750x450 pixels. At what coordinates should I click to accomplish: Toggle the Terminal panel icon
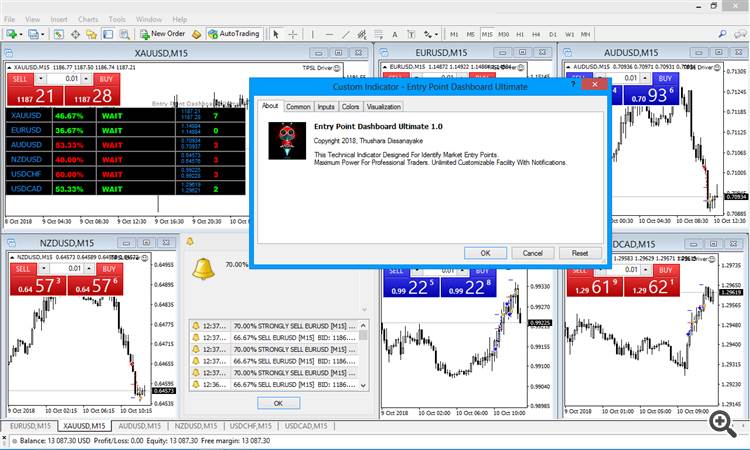[x=108, y=34]
